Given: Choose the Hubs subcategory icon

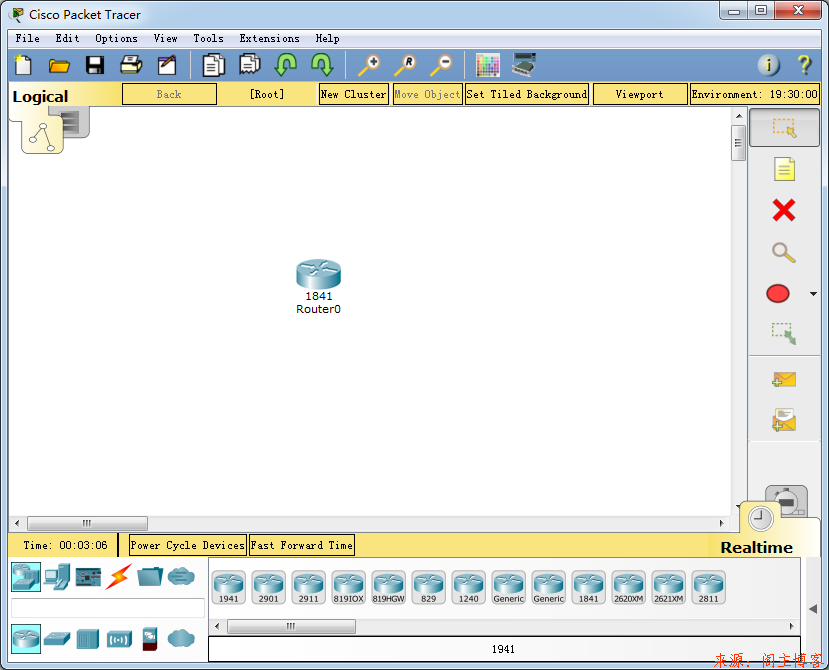Looking at the screenshot, I should coord(88,639).
